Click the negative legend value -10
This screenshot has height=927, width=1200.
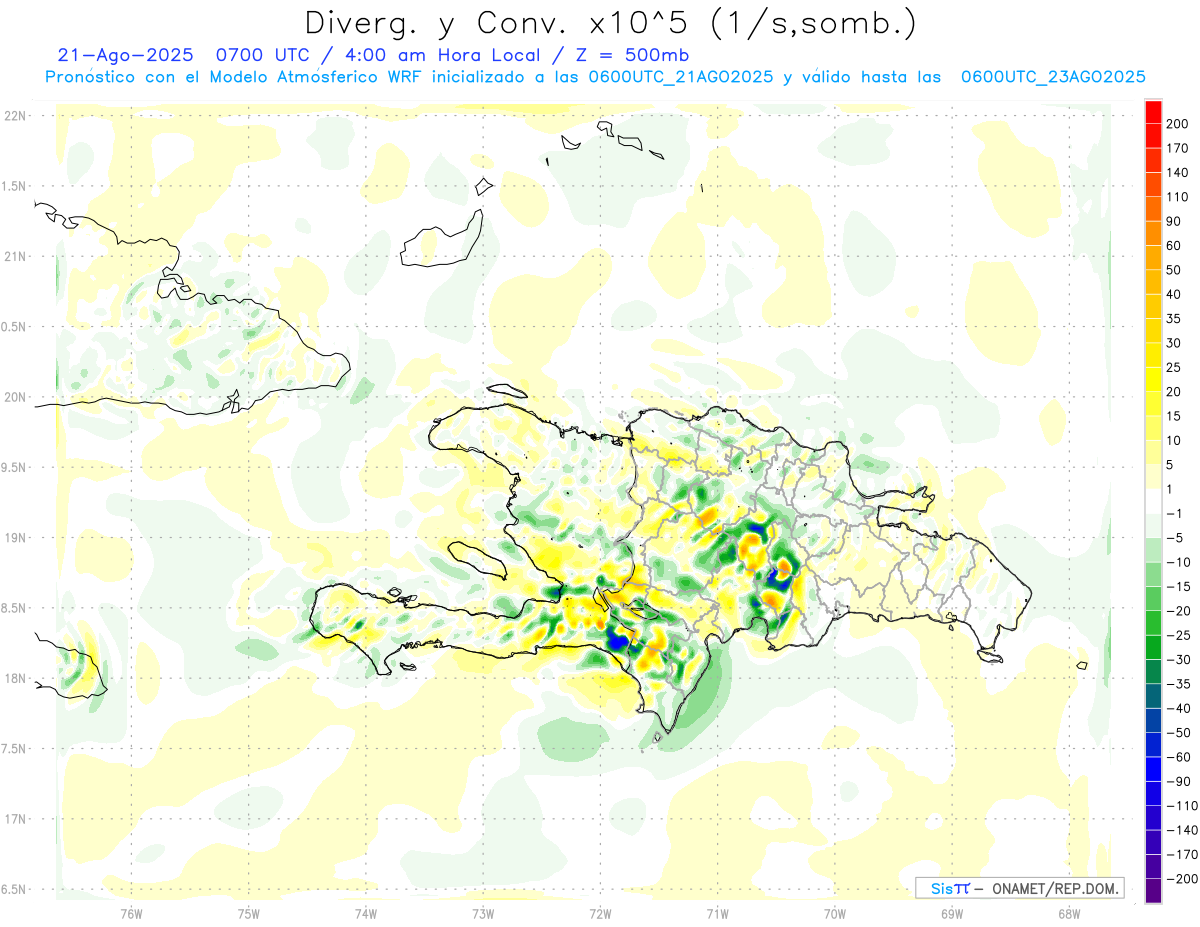[1177, 562]
